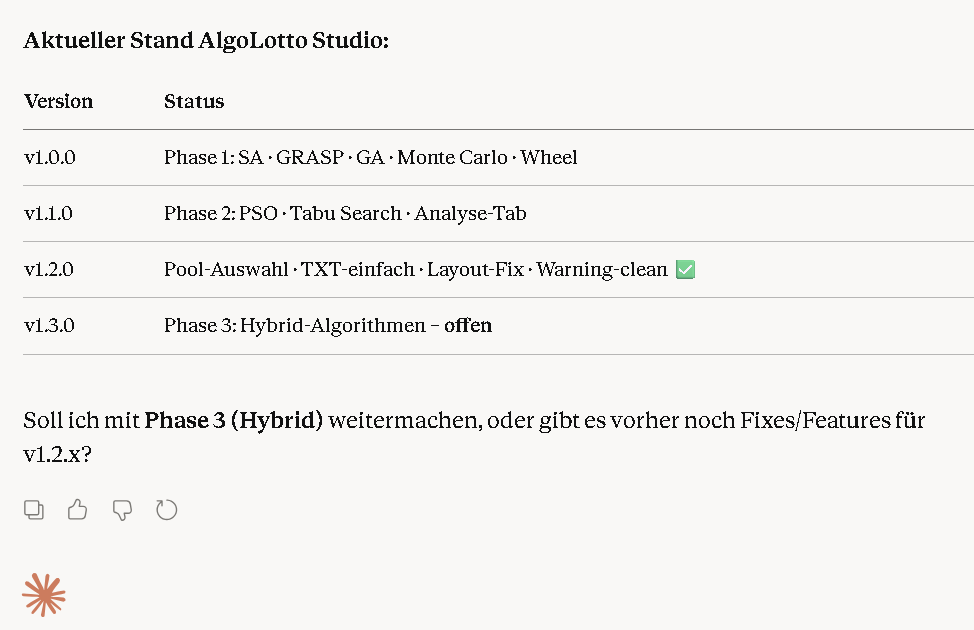Click the Phase 1 SA GRASP status text
The image size is (974, 630).
(370, 157)
